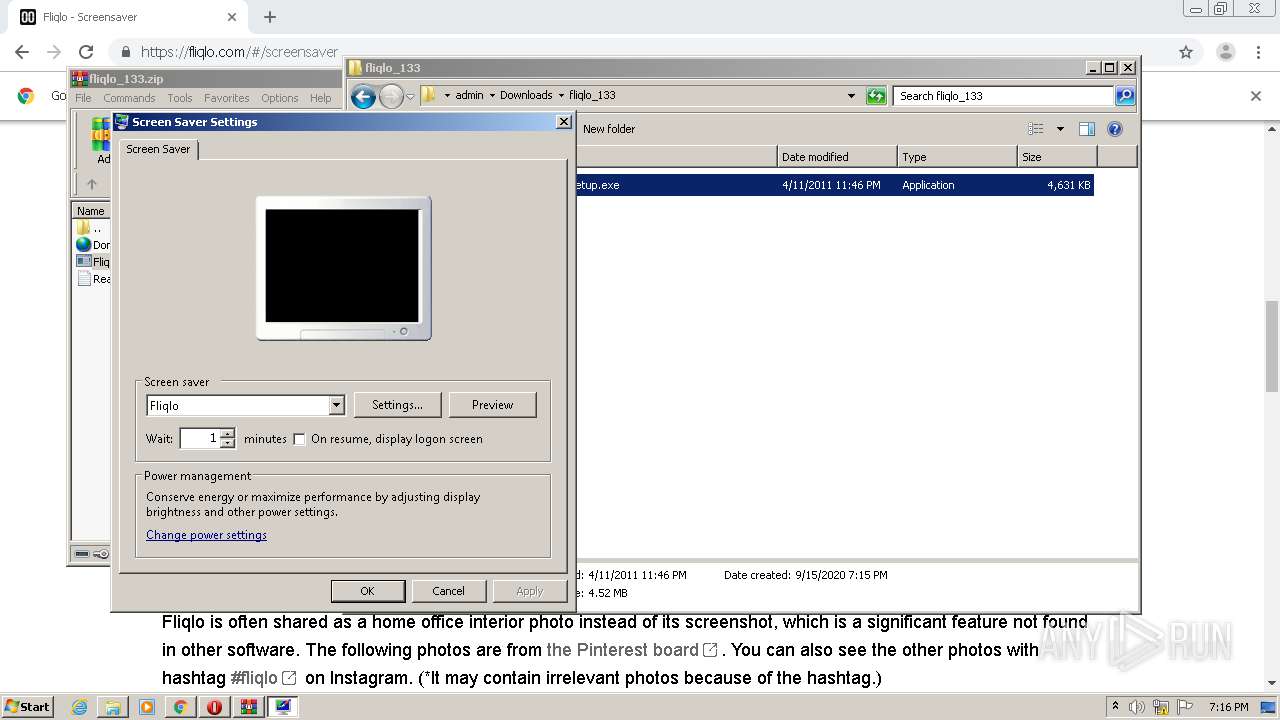Screen dimensions: 1280x720
Task: Launch Internet Explorer from taskbar
Action: [x=79, y=707]
